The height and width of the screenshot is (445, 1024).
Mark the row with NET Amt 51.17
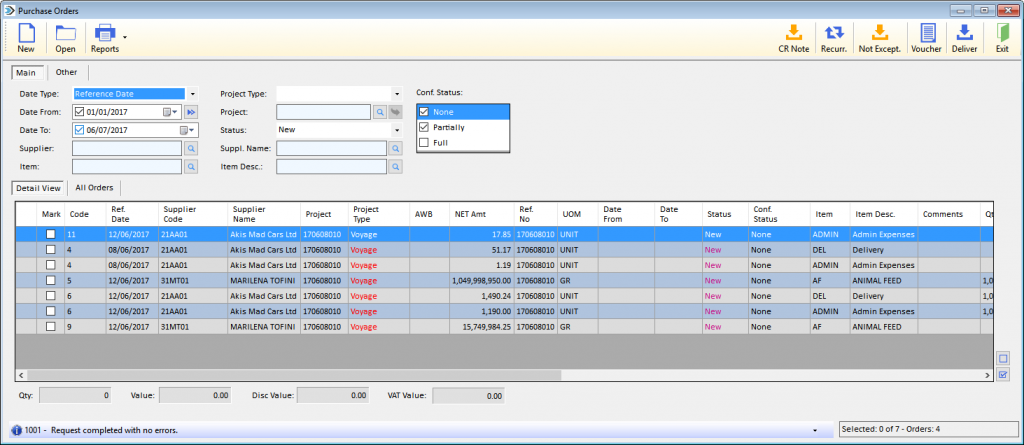pos(50,250)
